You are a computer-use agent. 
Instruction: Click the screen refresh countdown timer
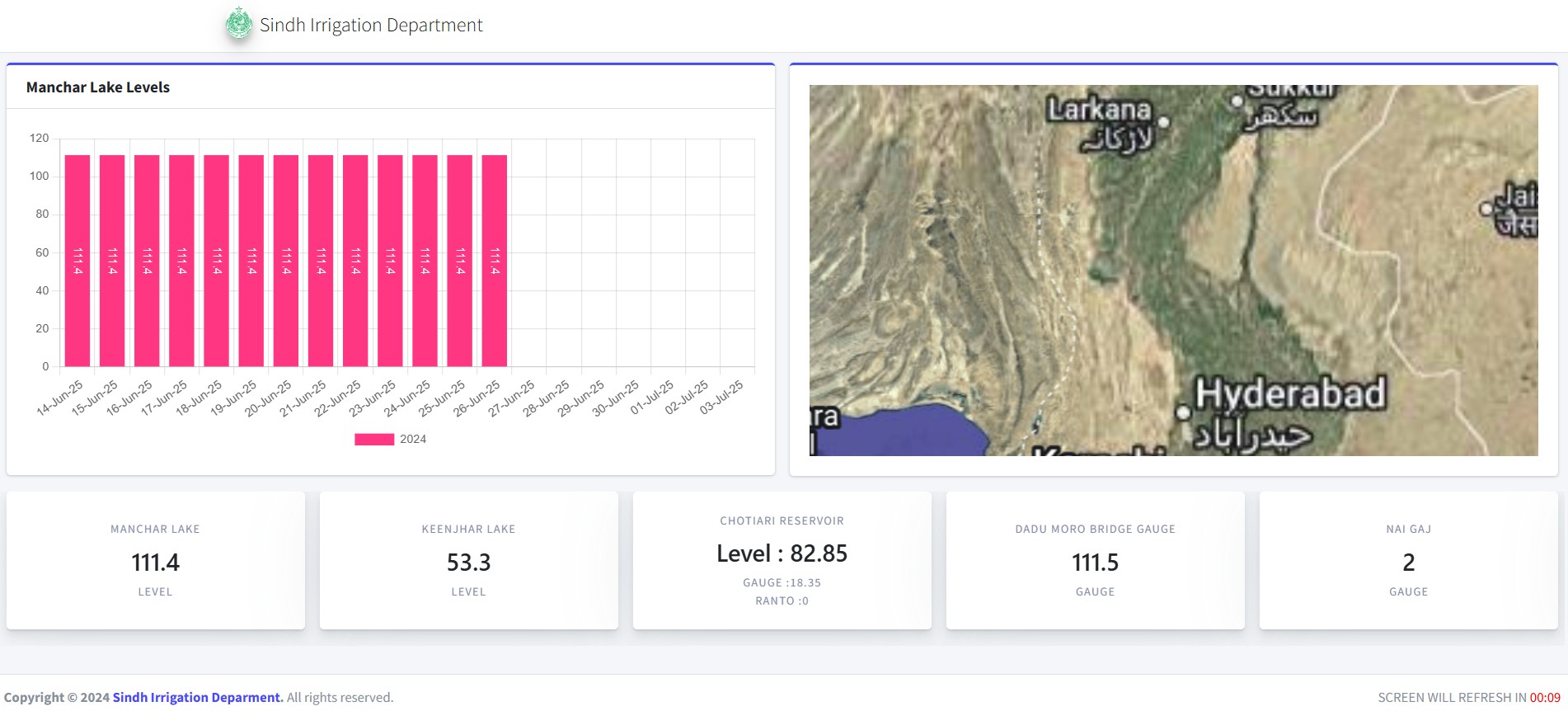pos(1544,698)
